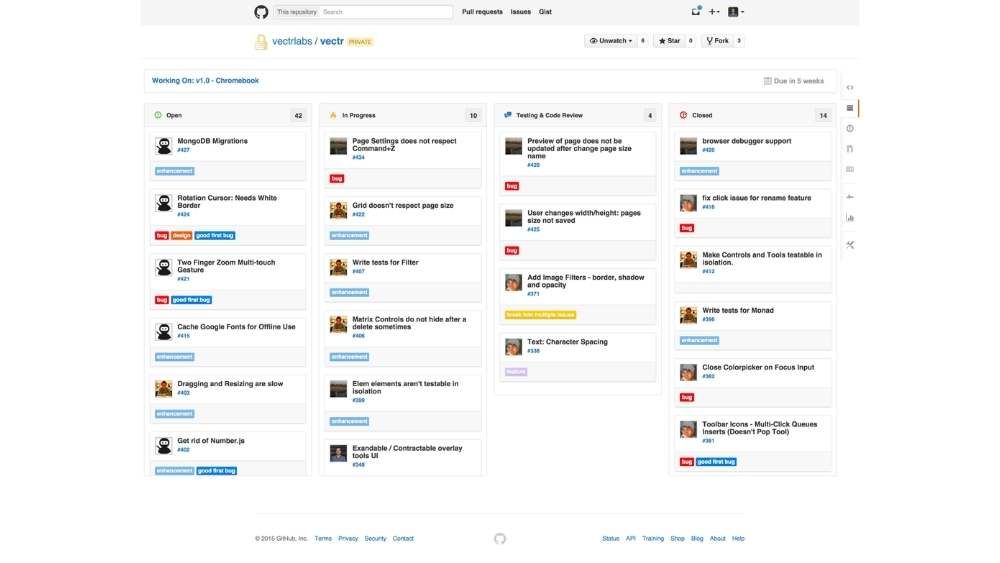Click the private repository lock icon
Viewport: 1000px width, 563px height.
(261, 42)
